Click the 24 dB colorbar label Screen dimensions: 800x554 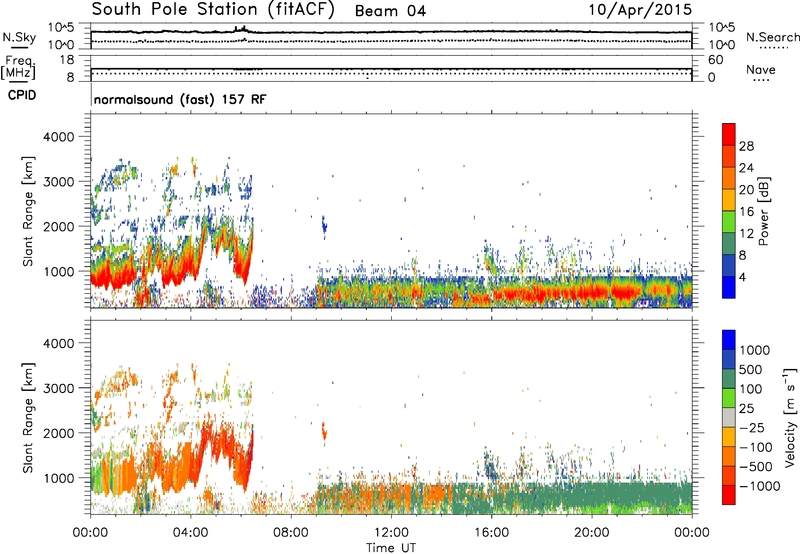[x=746, y=168]
